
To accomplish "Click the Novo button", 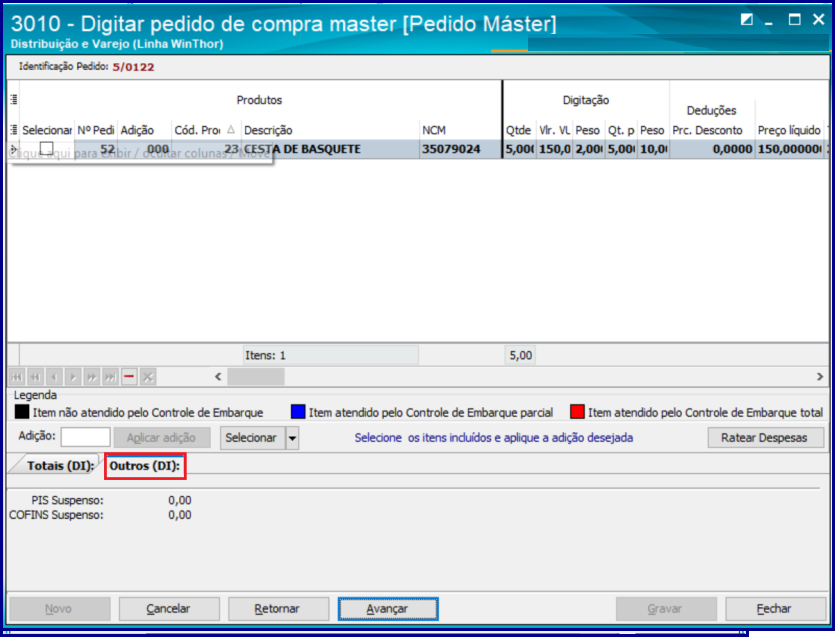I will 60,609.
